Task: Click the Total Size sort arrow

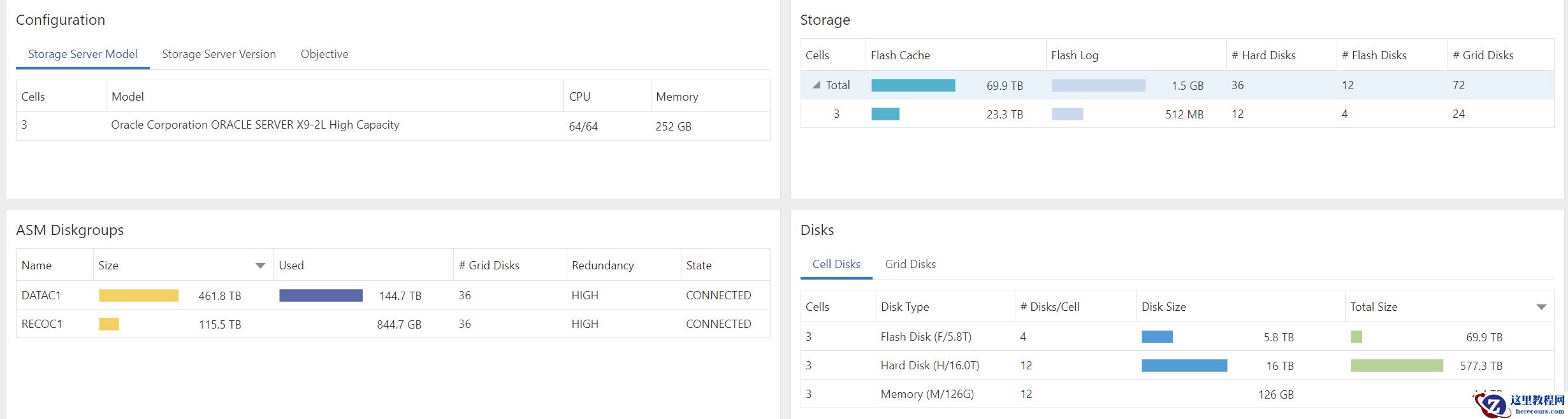Action: point(1541,307)
